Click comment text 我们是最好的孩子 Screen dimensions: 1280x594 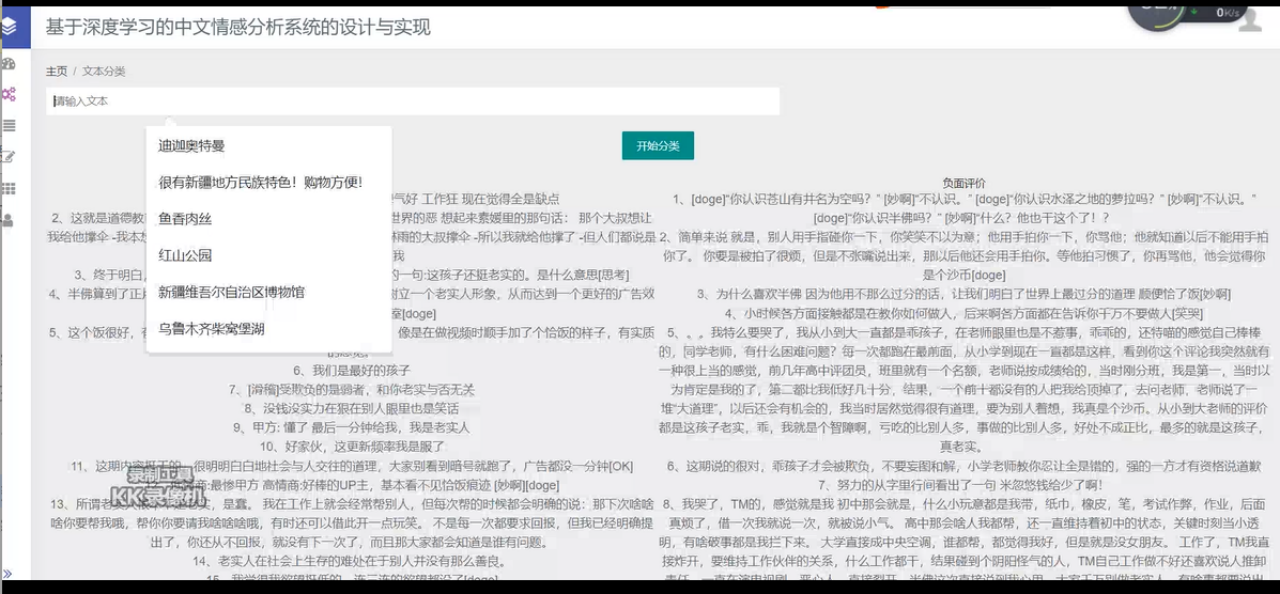(351, 371)
